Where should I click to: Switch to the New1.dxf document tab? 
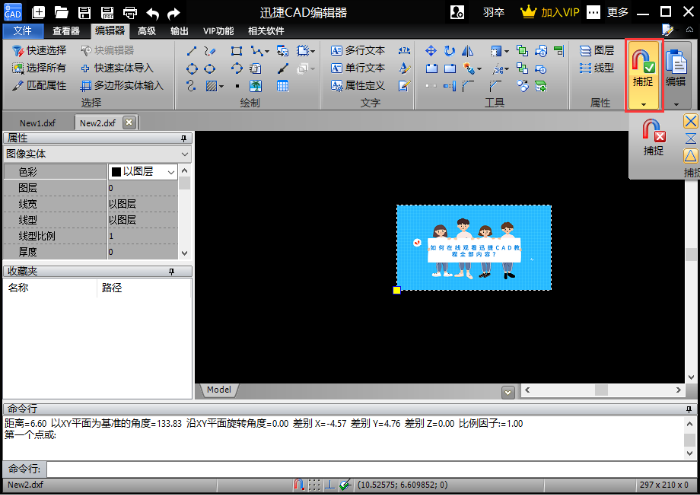coord(38,123)
